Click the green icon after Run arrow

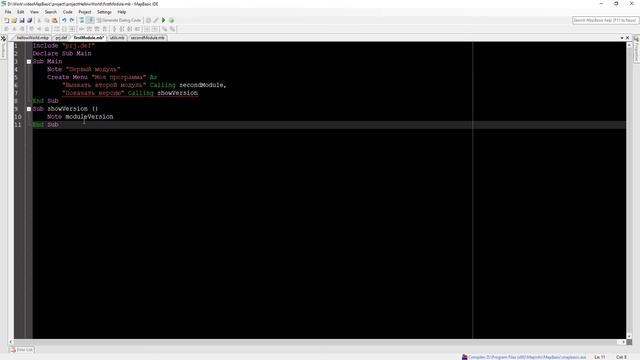pyautogui.click(x=171, y=20)
